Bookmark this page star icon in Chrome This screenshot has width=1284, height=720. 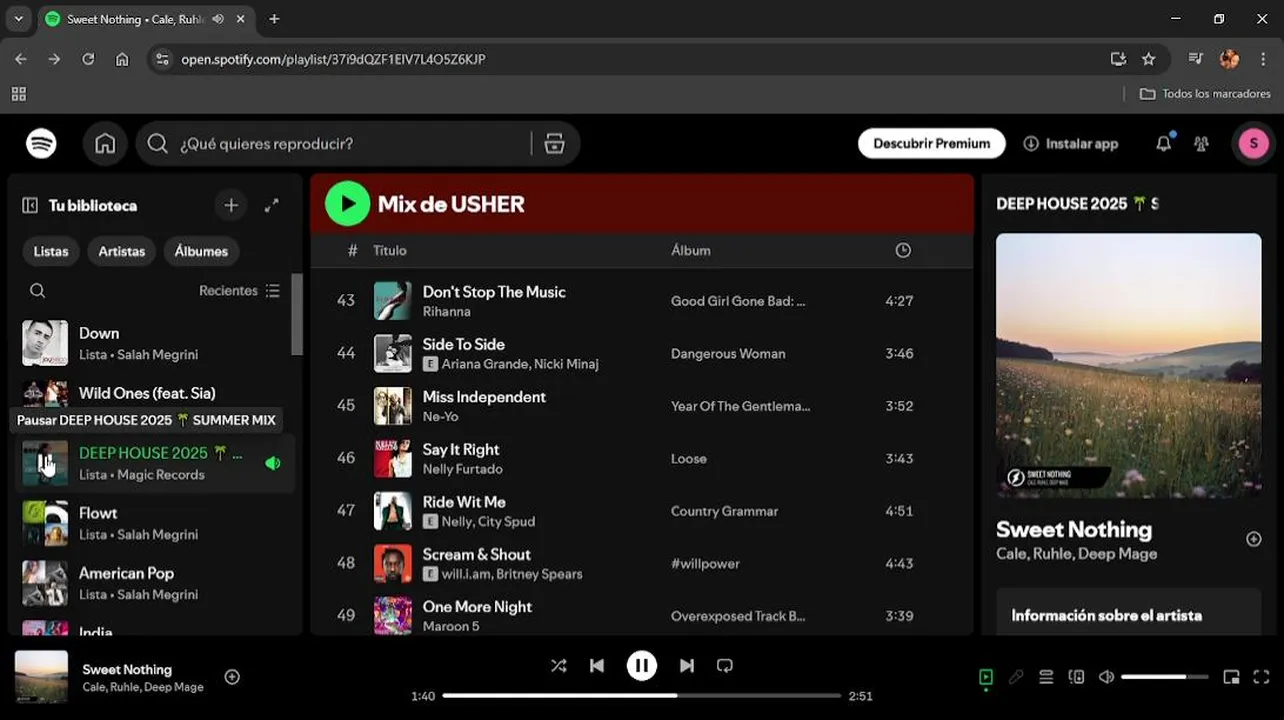tap(1148, 59)
